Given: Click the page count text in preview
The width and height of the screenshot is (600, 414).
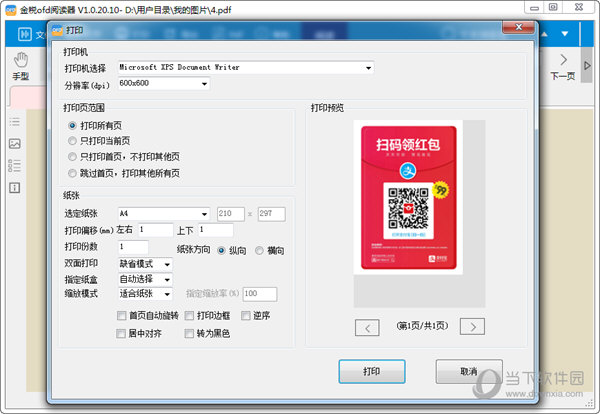Looking at the screenshot, I should (x=422, y=326).
